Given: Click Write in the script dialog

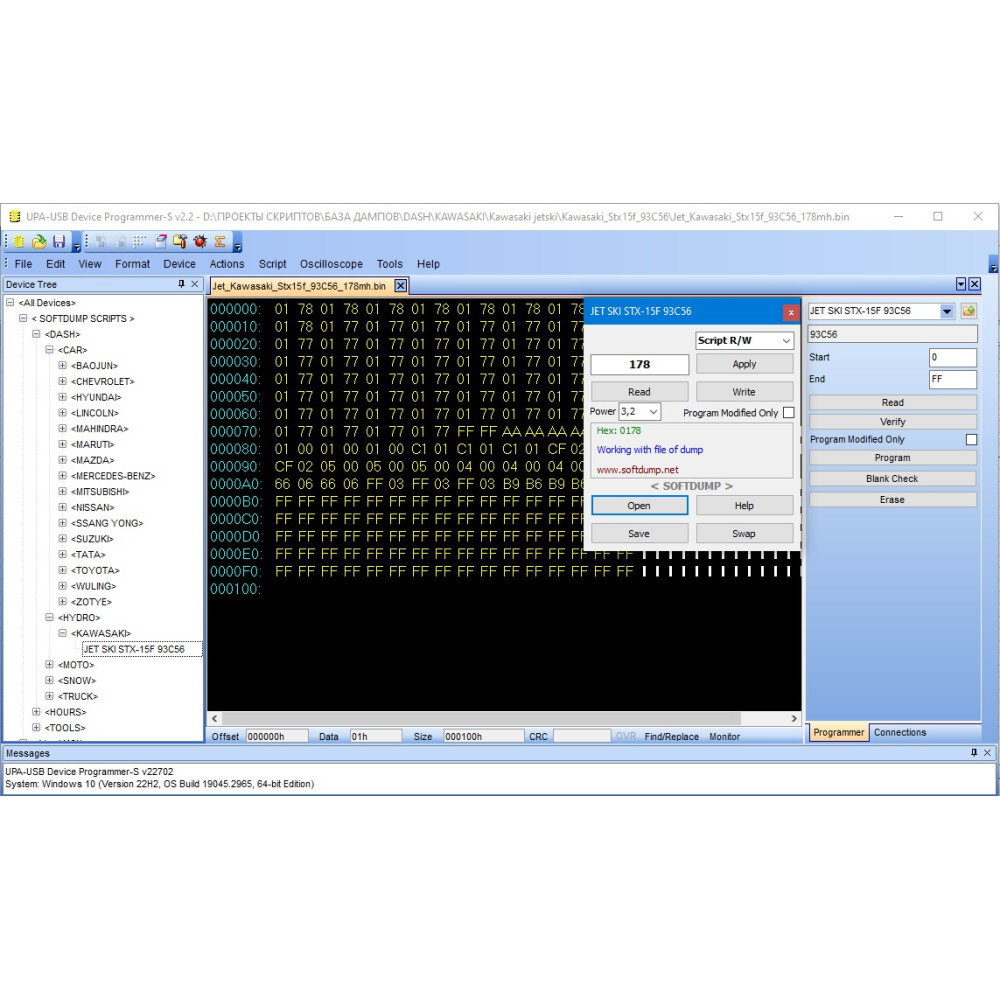Looking at the screenshot, I should (x=744, y=392).
